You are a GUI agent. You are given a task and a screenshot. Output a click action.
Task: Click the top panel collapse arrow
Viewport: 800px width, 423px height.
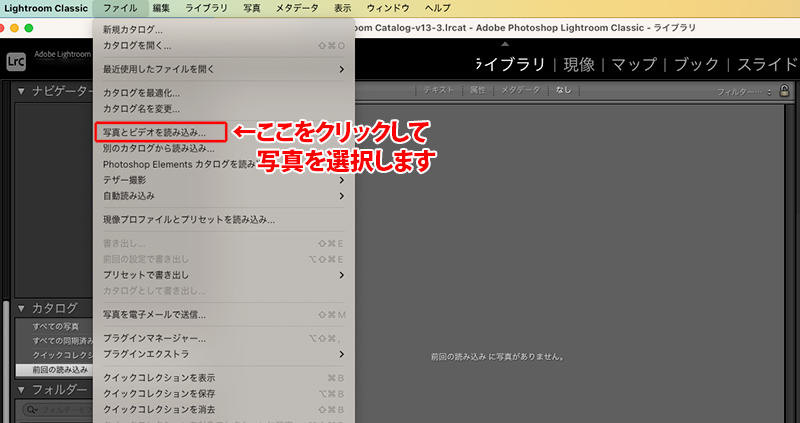click(505, 44)
